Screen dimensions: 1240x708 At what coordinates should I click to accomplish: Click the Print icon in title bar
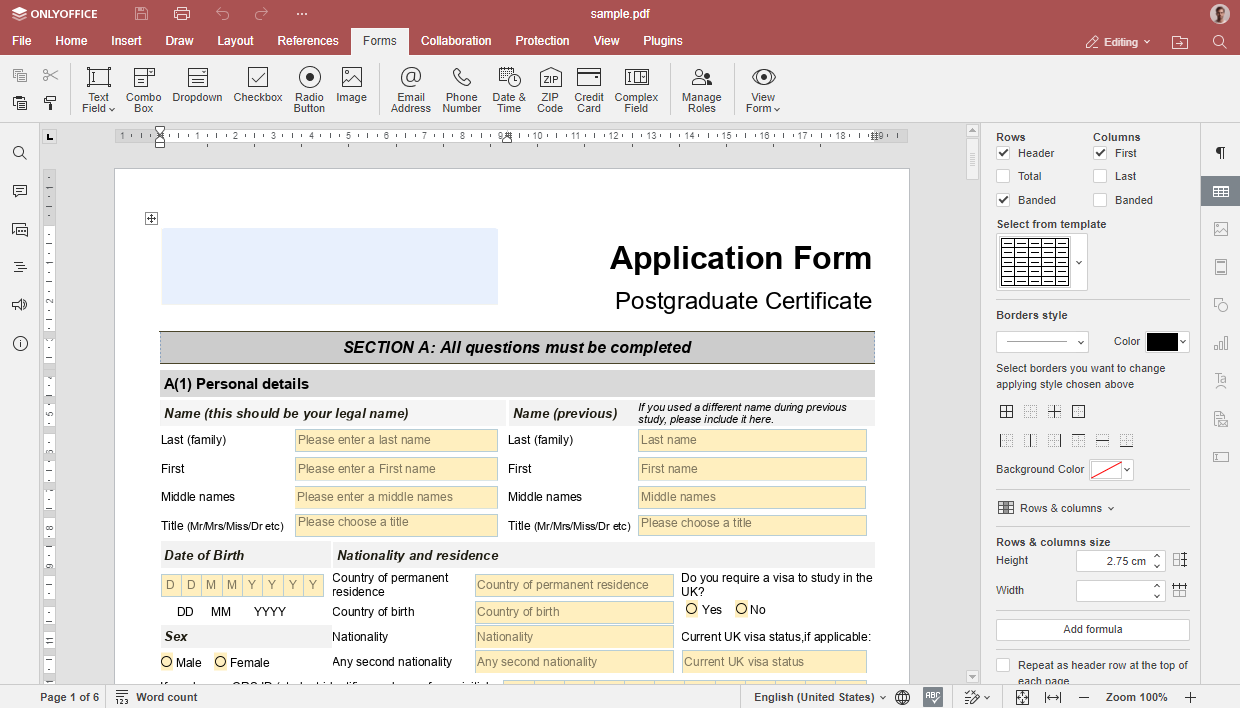[x=181, y=14]
